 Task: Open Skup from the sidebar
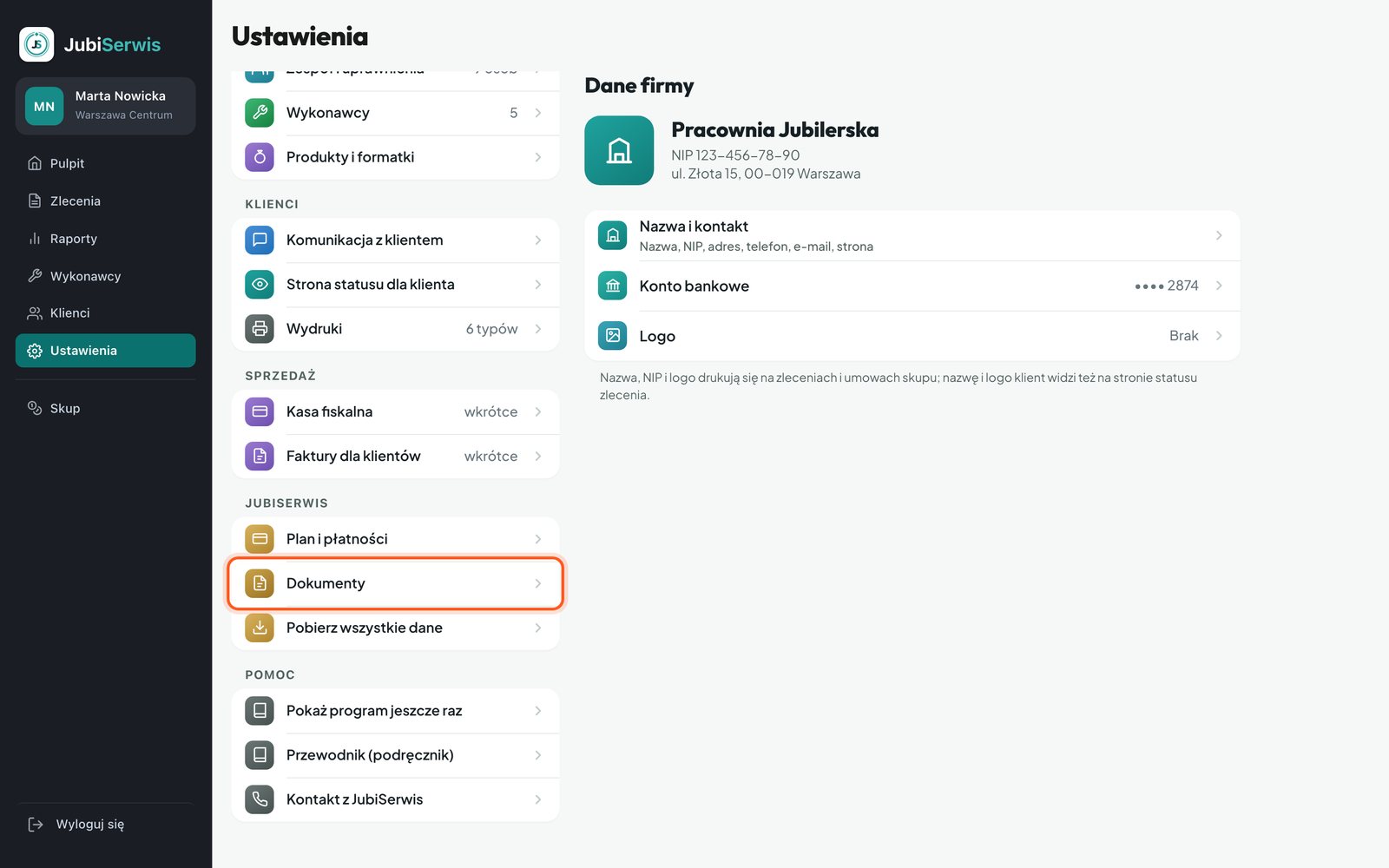coord(105,408)
